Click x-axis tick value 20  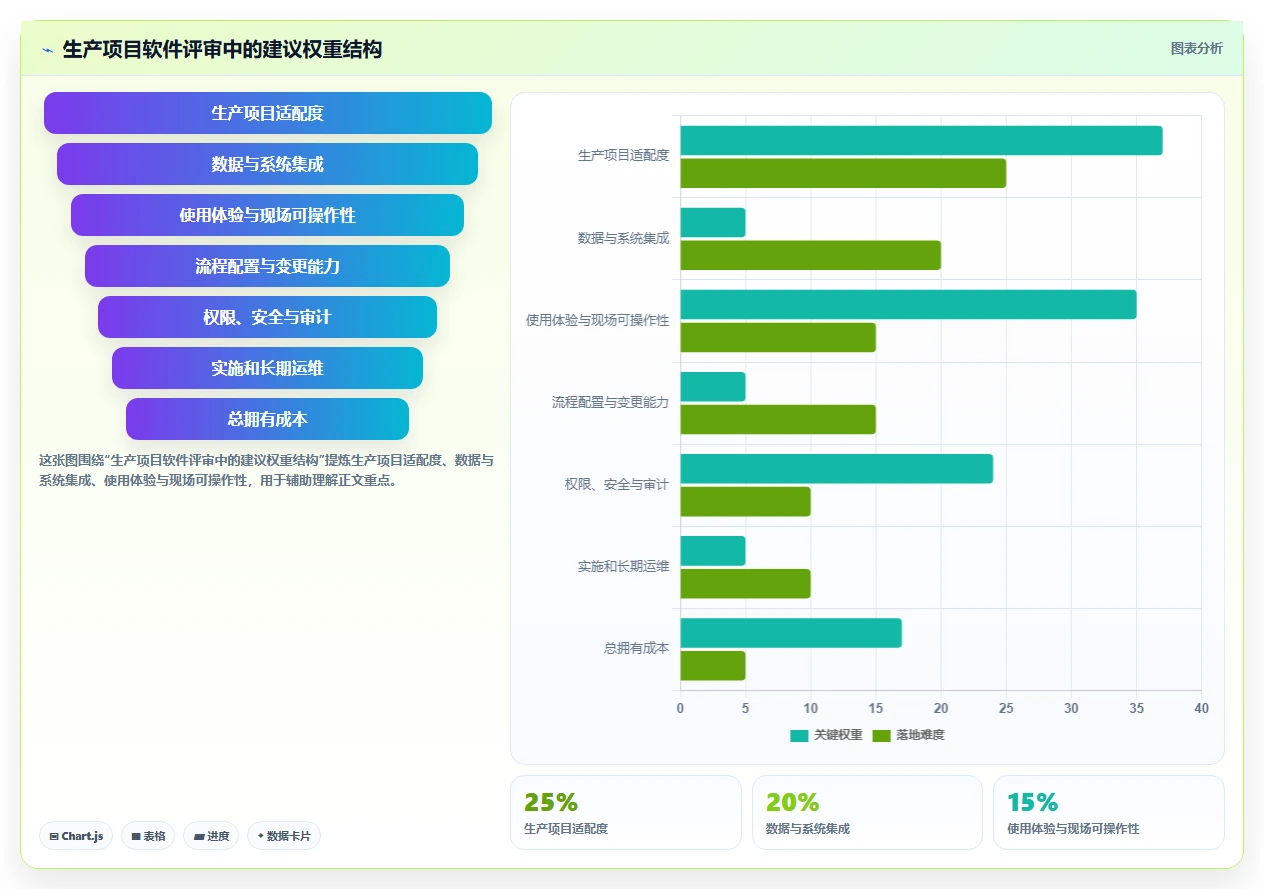coord(941,708)
